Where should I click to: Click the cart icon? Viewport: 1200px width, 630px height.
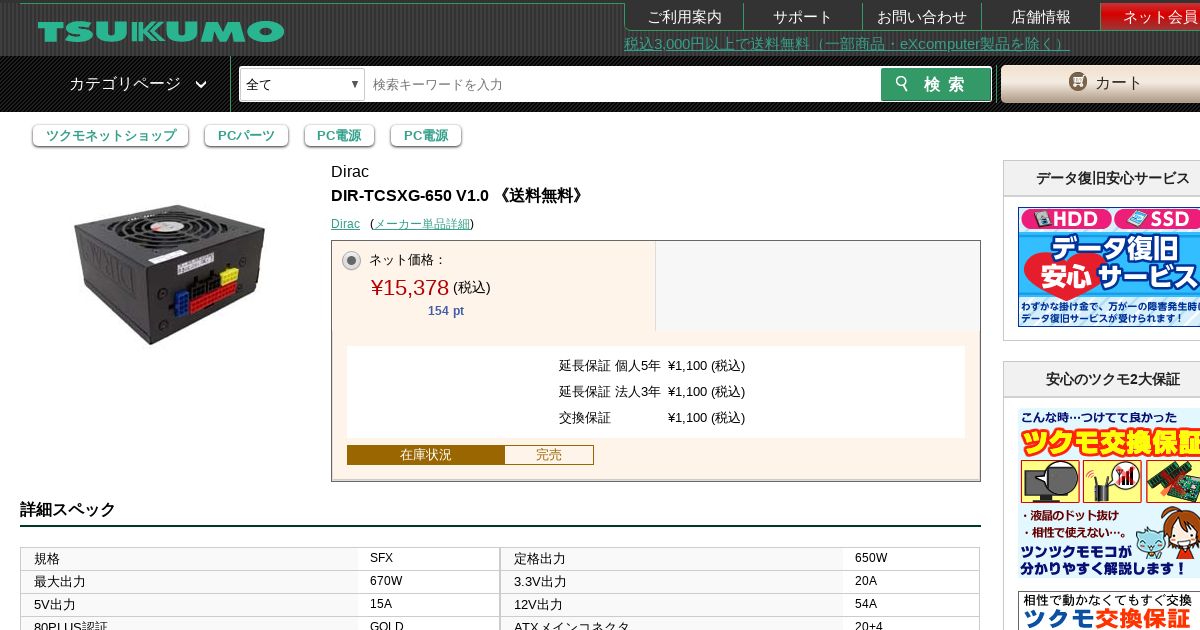click(1077, 82)
